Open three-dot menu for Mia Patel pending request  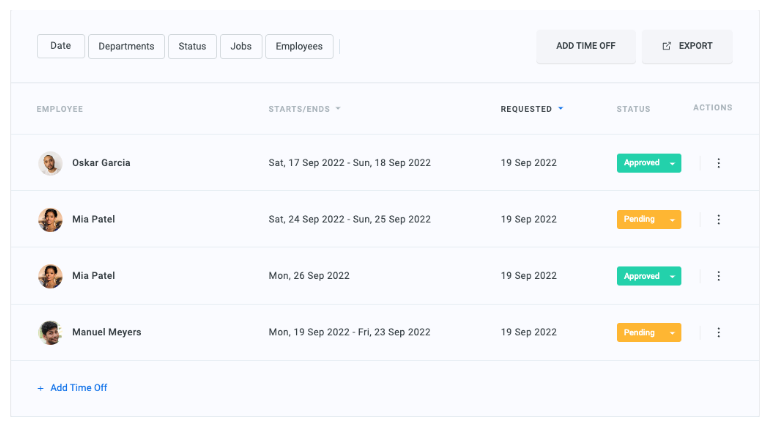click(x=718, y=220)
